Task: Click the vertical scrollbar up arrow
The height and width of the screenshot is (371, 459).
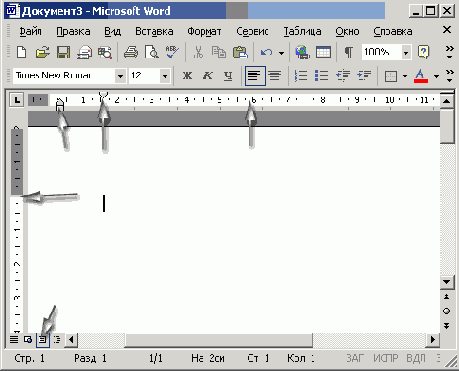Action: pos(447,101)
